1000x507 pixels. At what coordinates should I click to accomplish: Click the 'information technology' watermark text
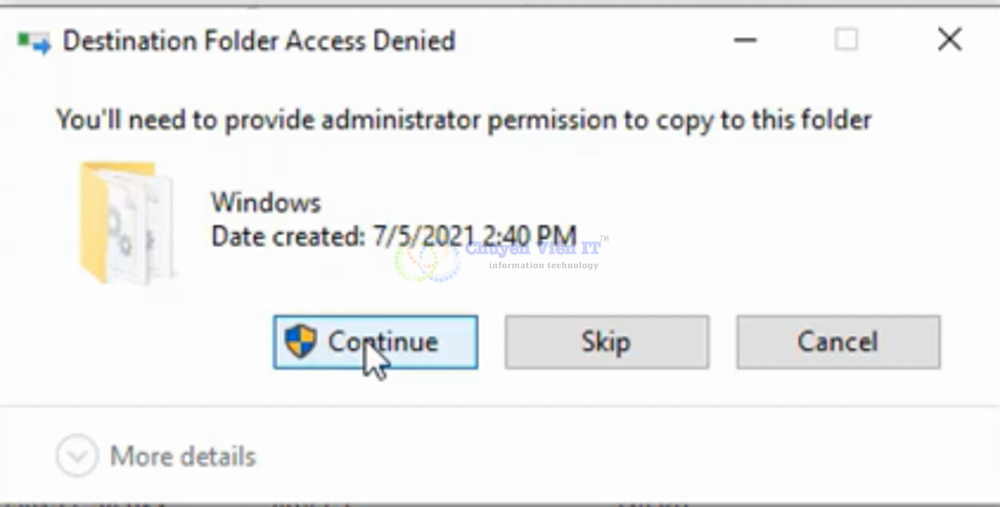click(x=544, y=266)
